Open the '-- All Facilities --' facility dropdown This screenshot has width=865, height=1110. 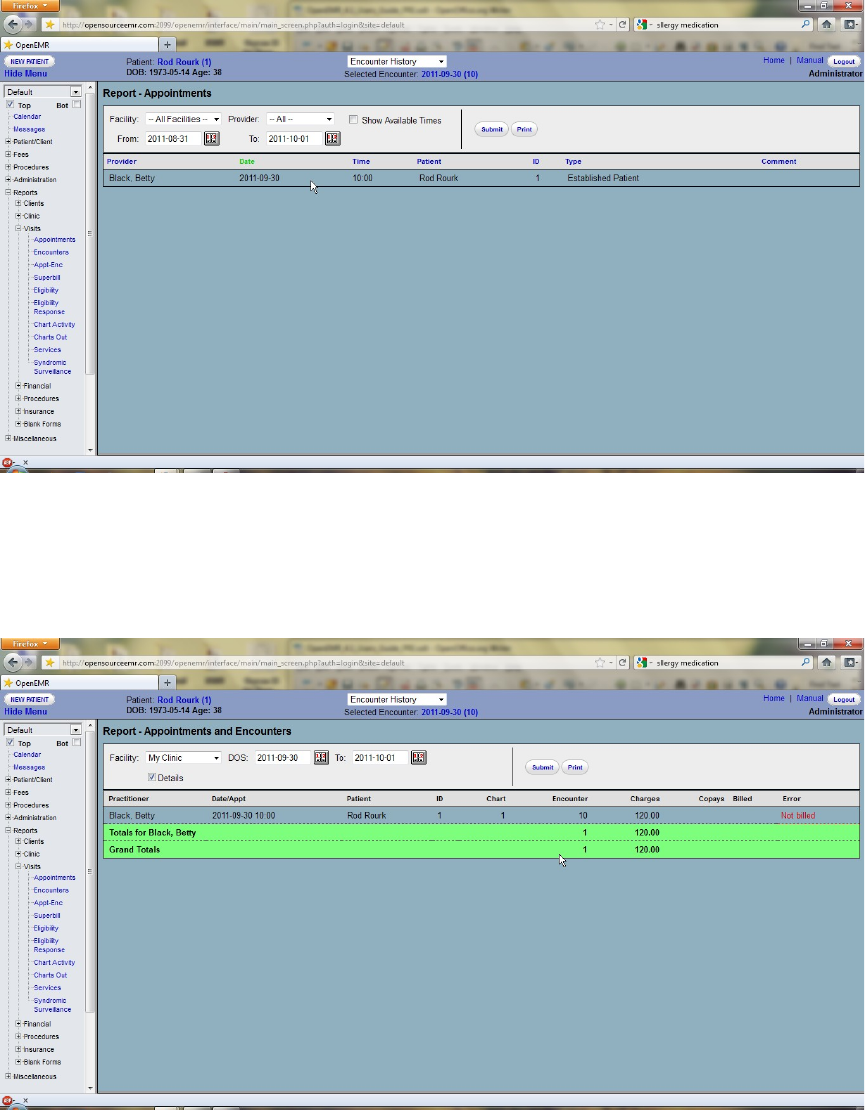coord(183,119)
